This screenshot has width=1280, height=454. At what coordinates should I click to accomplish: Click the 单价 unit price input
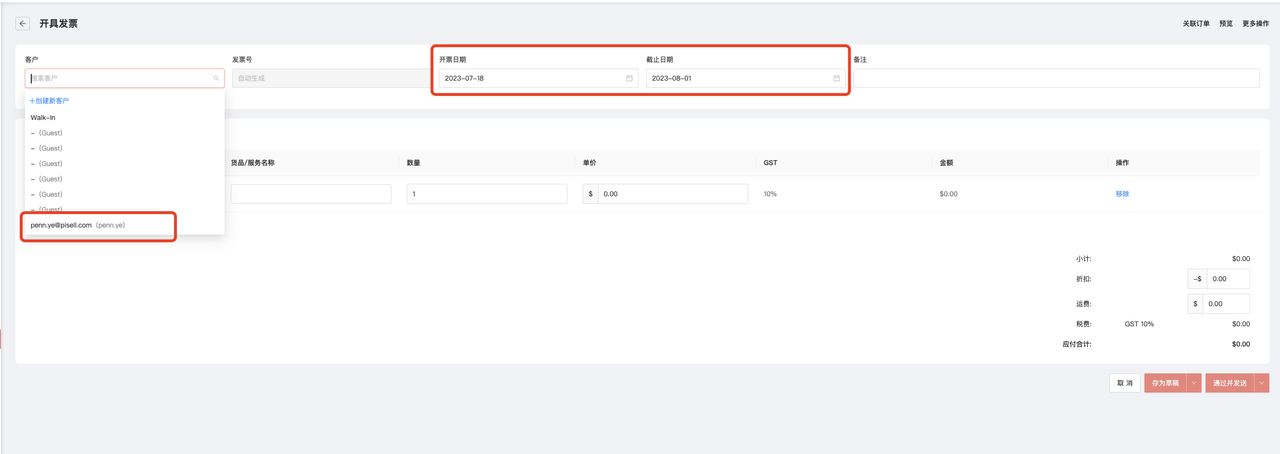point(673,194)
